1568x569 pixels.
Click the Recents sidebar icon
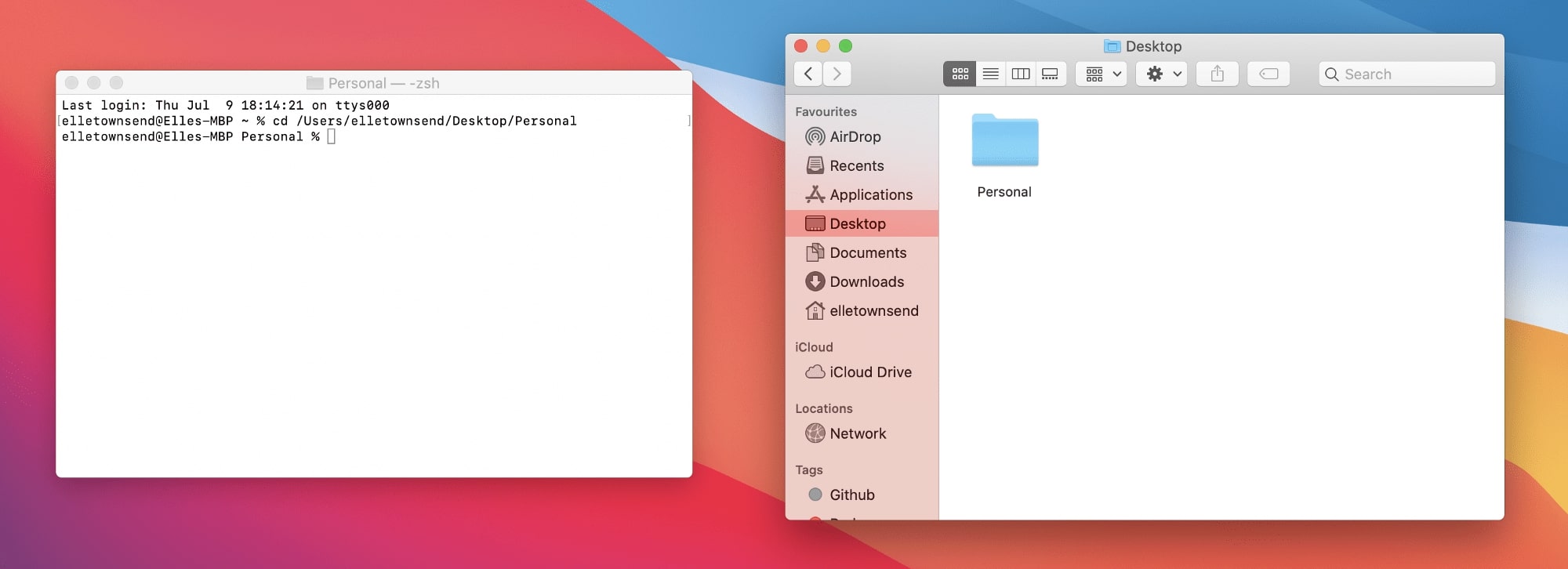(815, 165)
